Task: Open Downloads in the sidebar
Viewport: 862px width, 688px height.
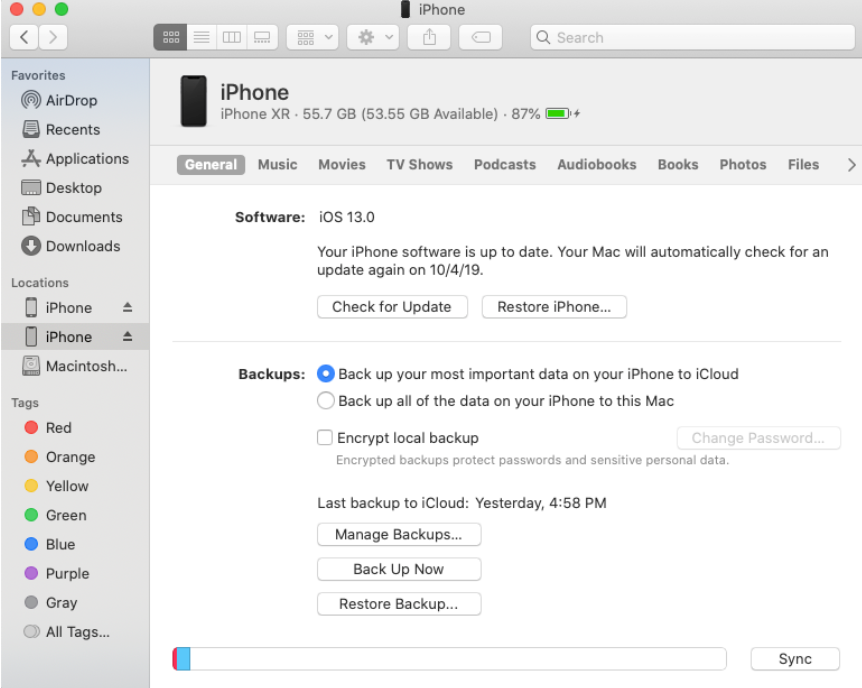Action: coord(75,246)
